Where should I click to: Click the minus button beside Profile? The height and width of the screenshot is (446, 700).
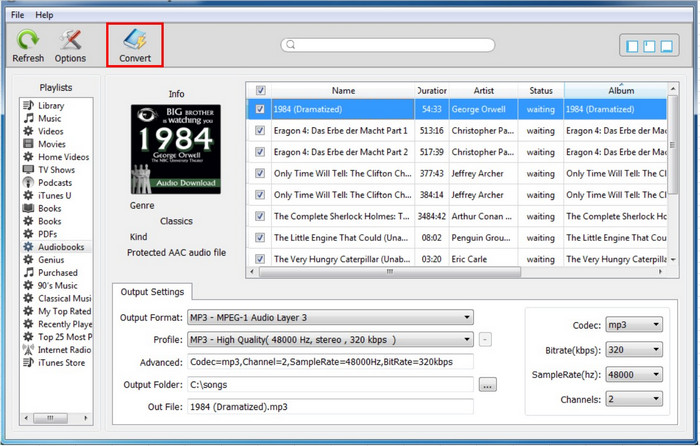pos(485,340)
